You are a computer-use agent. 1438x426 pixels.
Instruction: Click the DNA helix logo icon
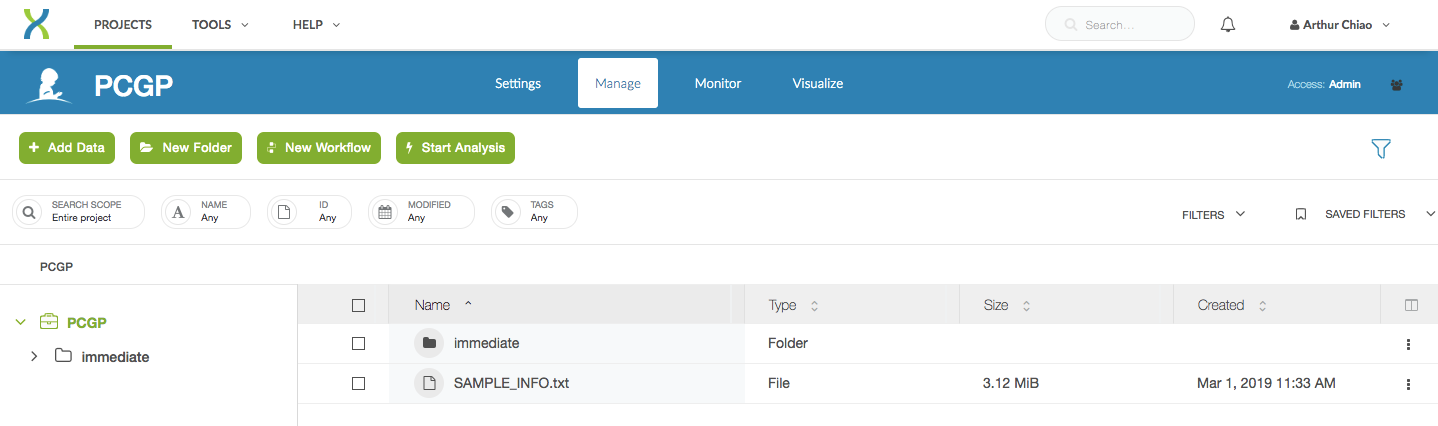coord(36,24)
